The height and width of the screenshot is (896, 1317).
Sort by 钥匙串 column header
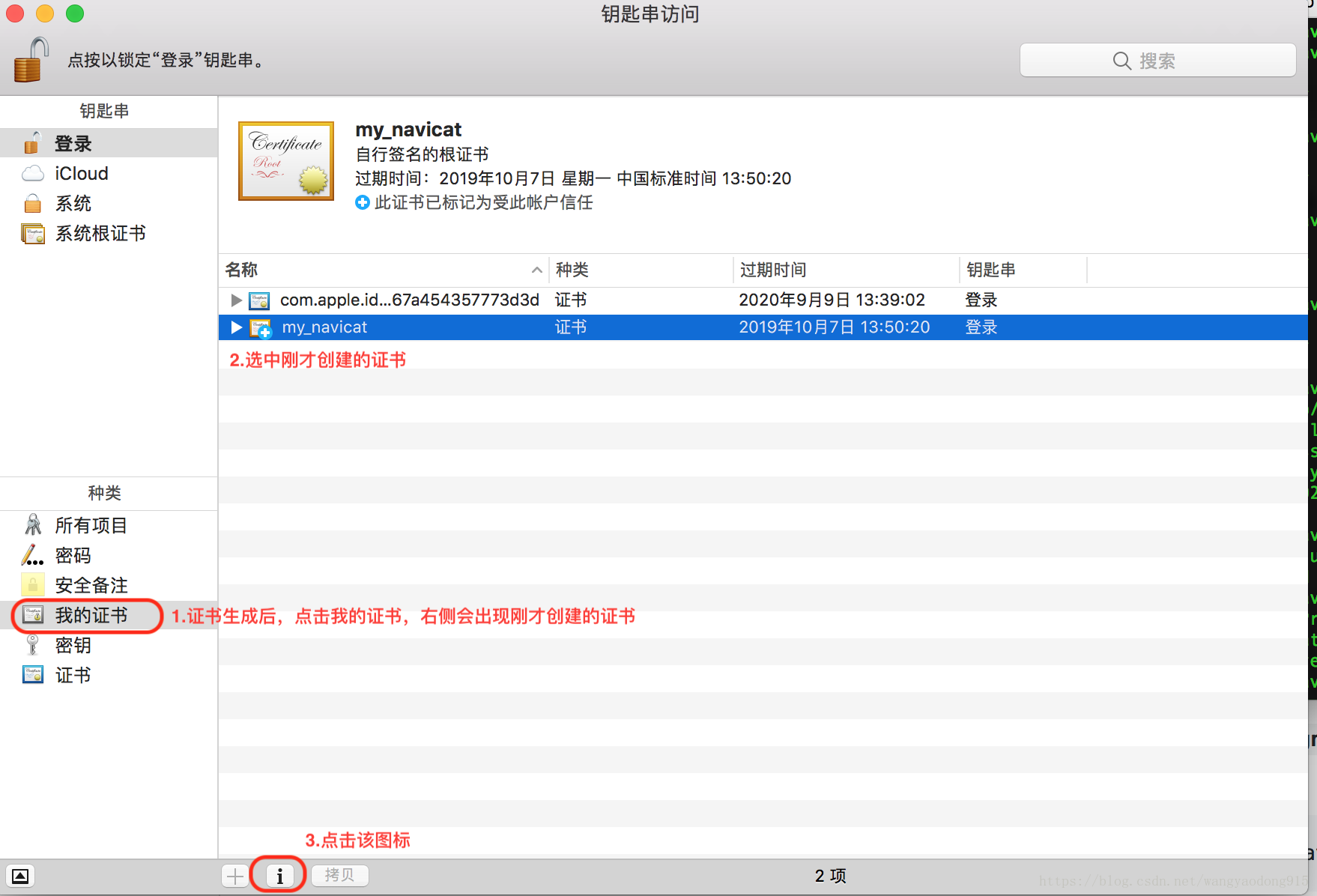click(x=1023, y=270)
